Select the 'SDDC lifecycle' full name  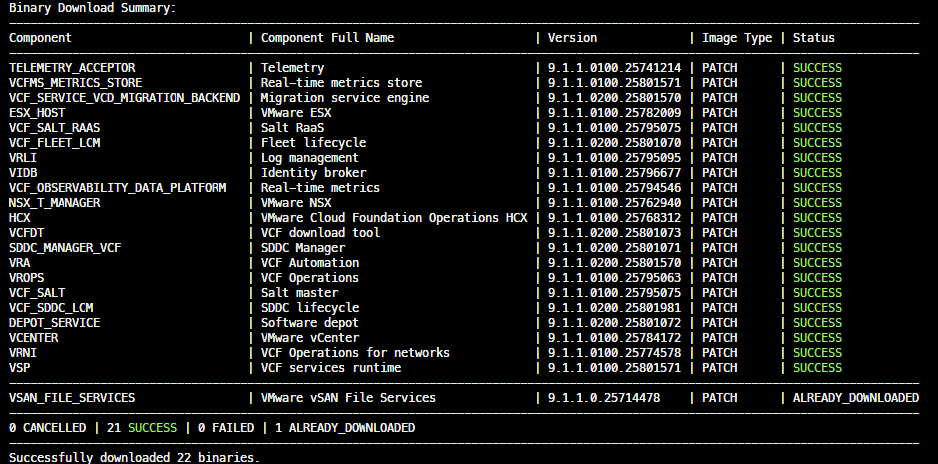[310, 307]
